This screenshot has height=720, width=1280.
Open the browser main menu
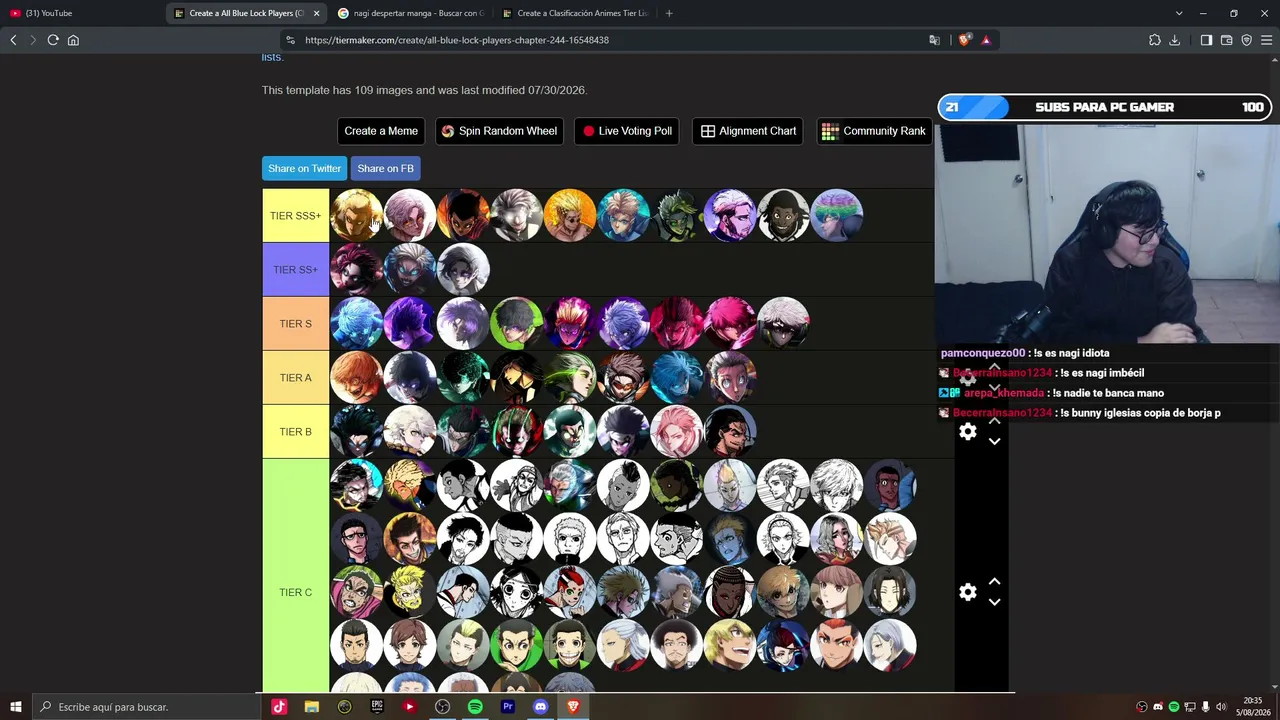point(1266,40)
